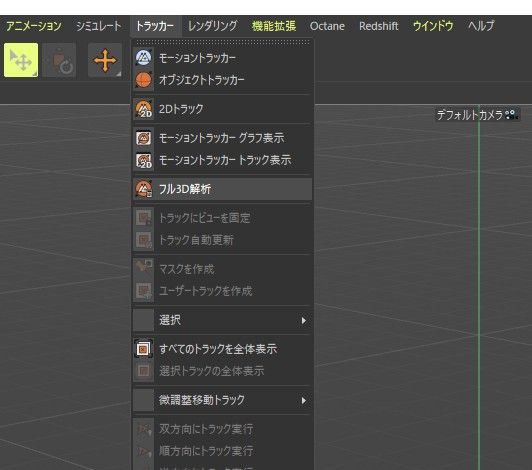Click the orange move tool icon

click(105, 60)
